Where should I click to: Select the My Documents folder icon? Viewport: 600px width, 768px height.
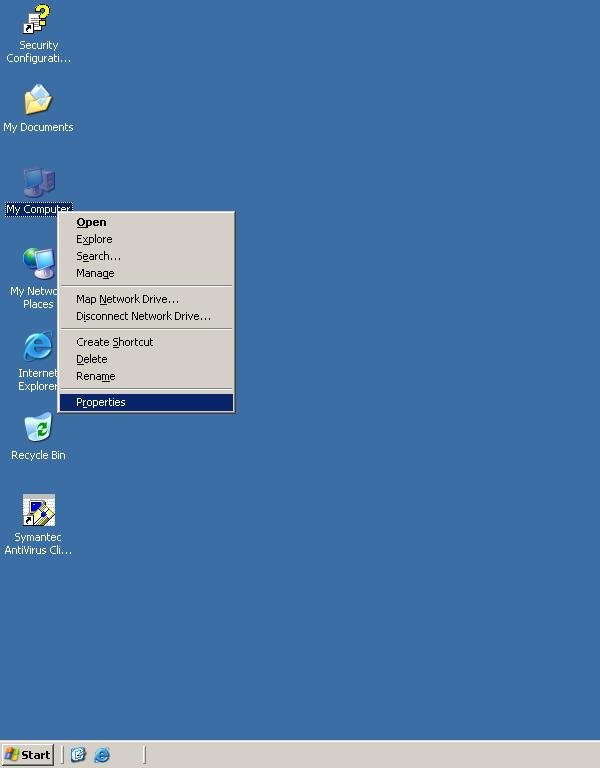(38, 99)
